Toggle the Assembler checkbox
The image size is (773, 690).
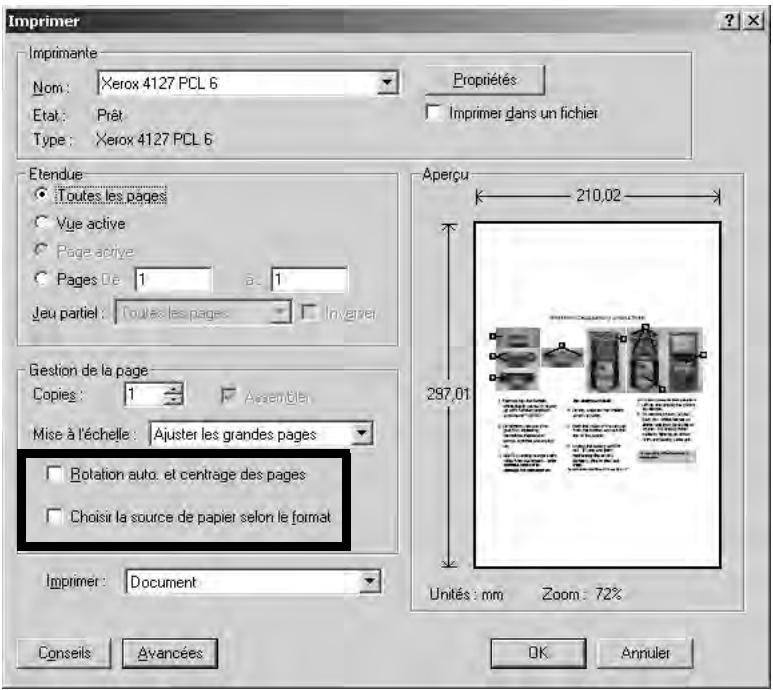(x=228, y=396)
